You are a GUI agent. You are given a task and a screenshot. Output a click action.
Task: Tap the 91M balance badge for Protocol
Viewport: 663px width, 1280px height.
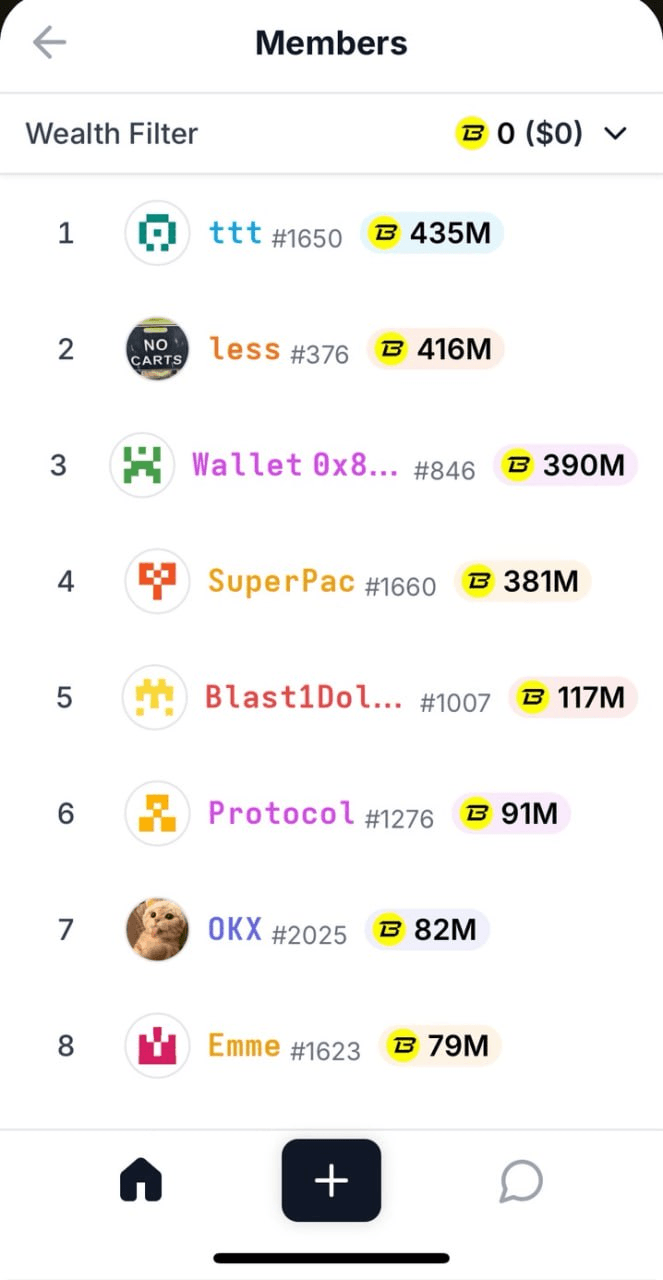coord(511,813)
